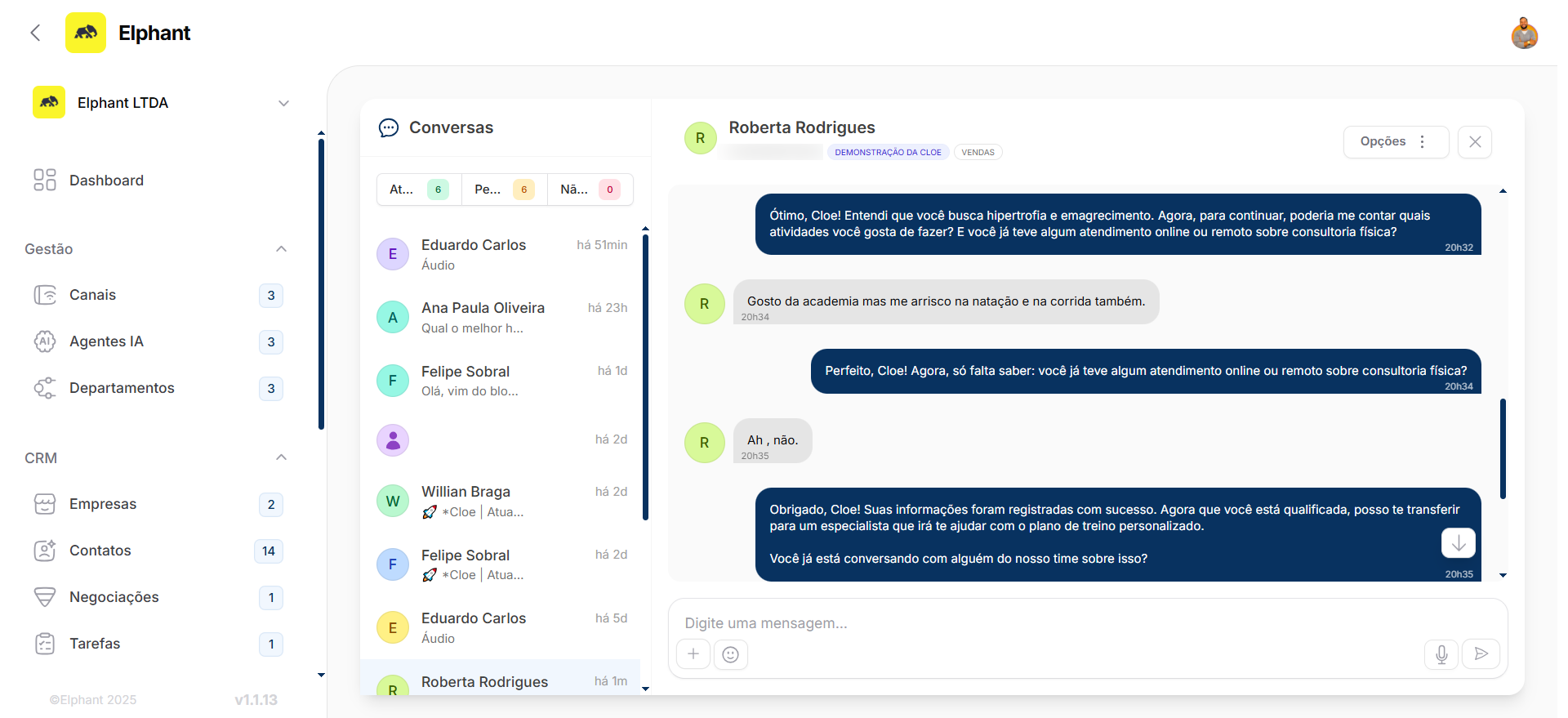Open Ana Paula Oliveira conversation
Viewport: 1568px width, 718px height.
click(501, 317)
